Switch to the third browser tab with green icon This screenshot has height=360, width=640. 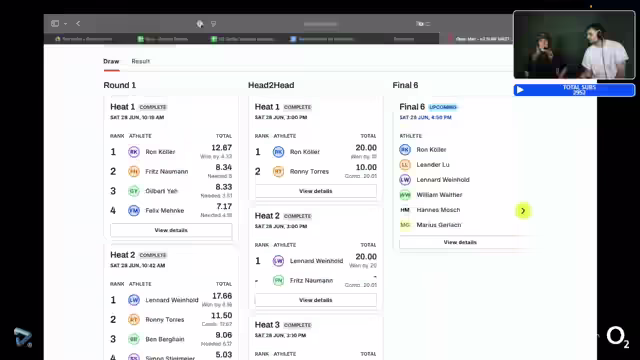click(243, 39)
